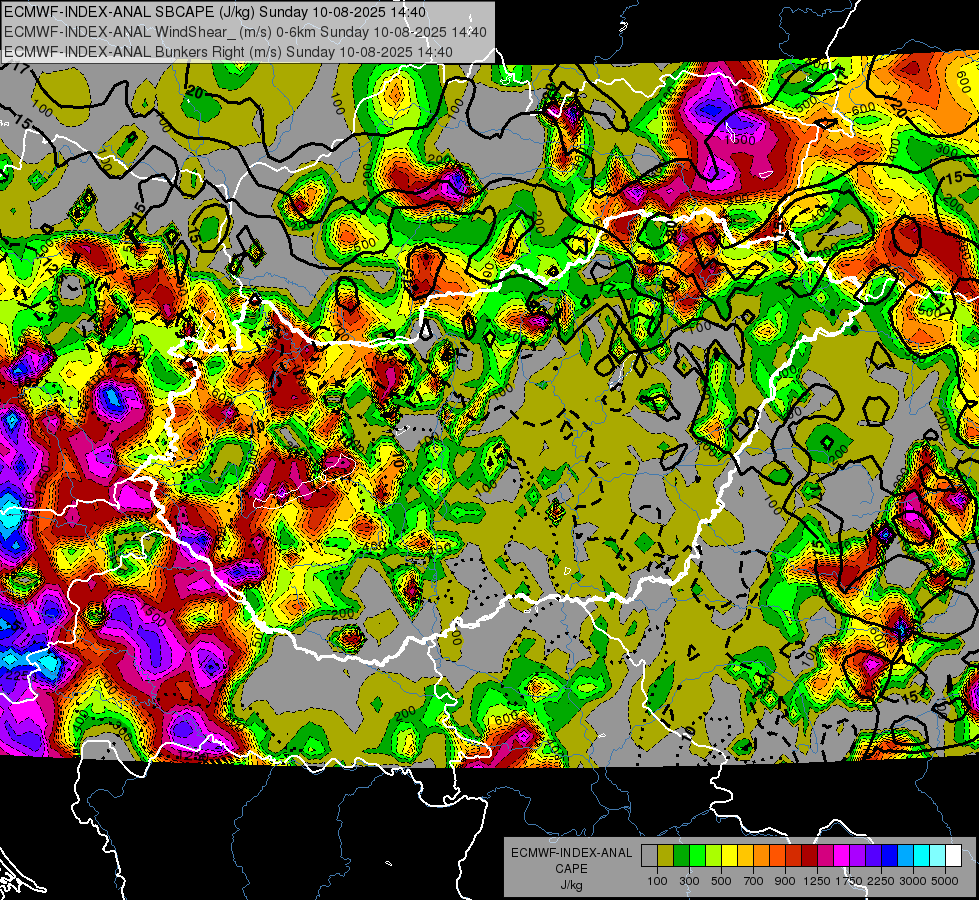Viewport: 979px width, 900px height.
Task: Select the bright green legend swatch
Action: click(697, 856)
